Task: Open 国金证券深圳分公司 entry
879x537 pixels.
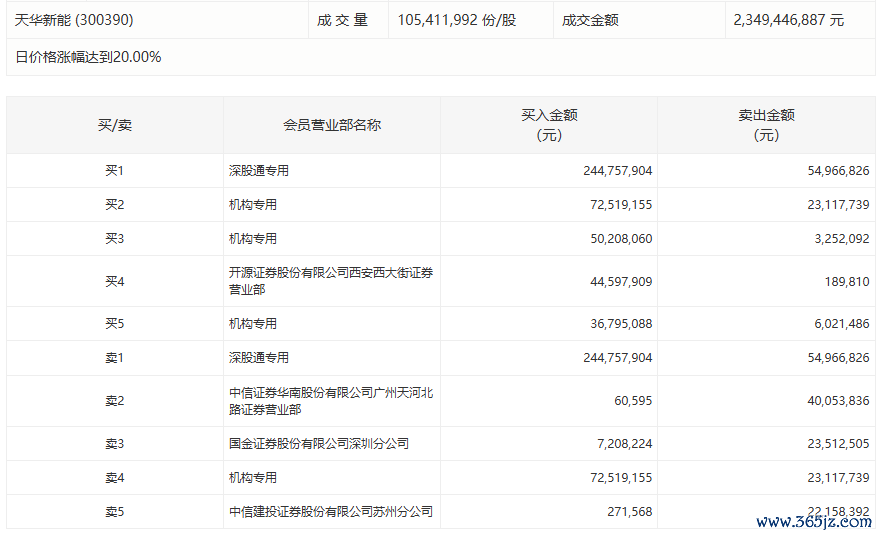Action: 318,443
